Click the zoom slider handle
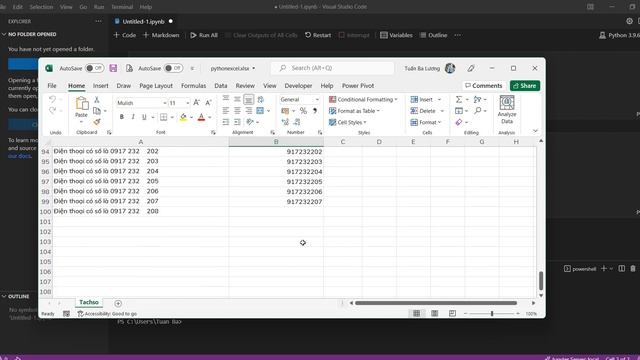The image size is (640, 360). tap(492, 313)
